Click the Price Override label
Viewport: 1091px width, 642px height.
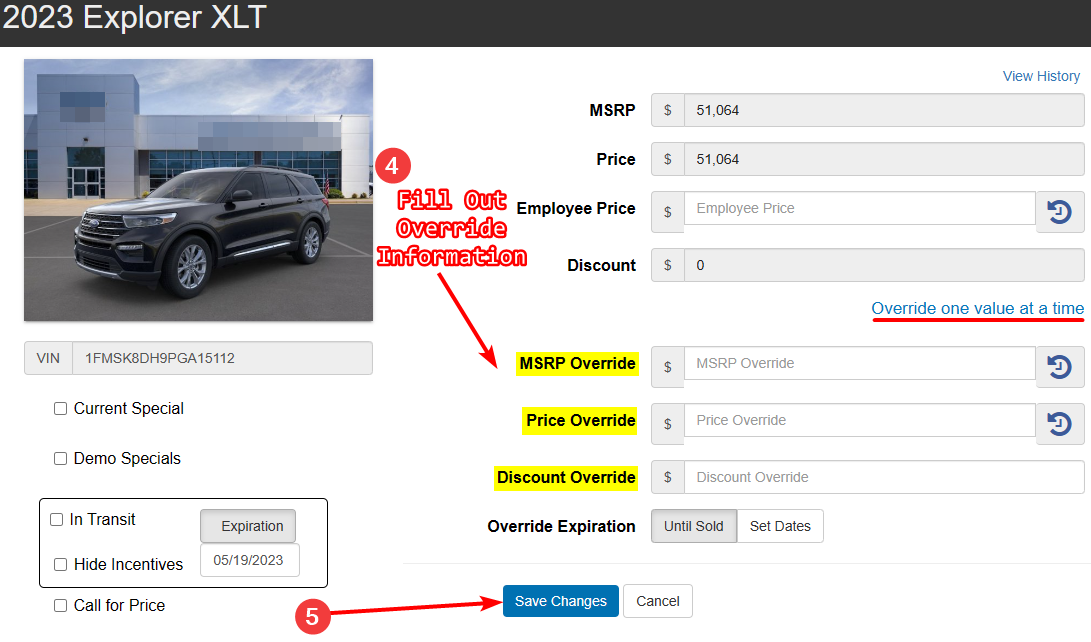coord(580,421)
